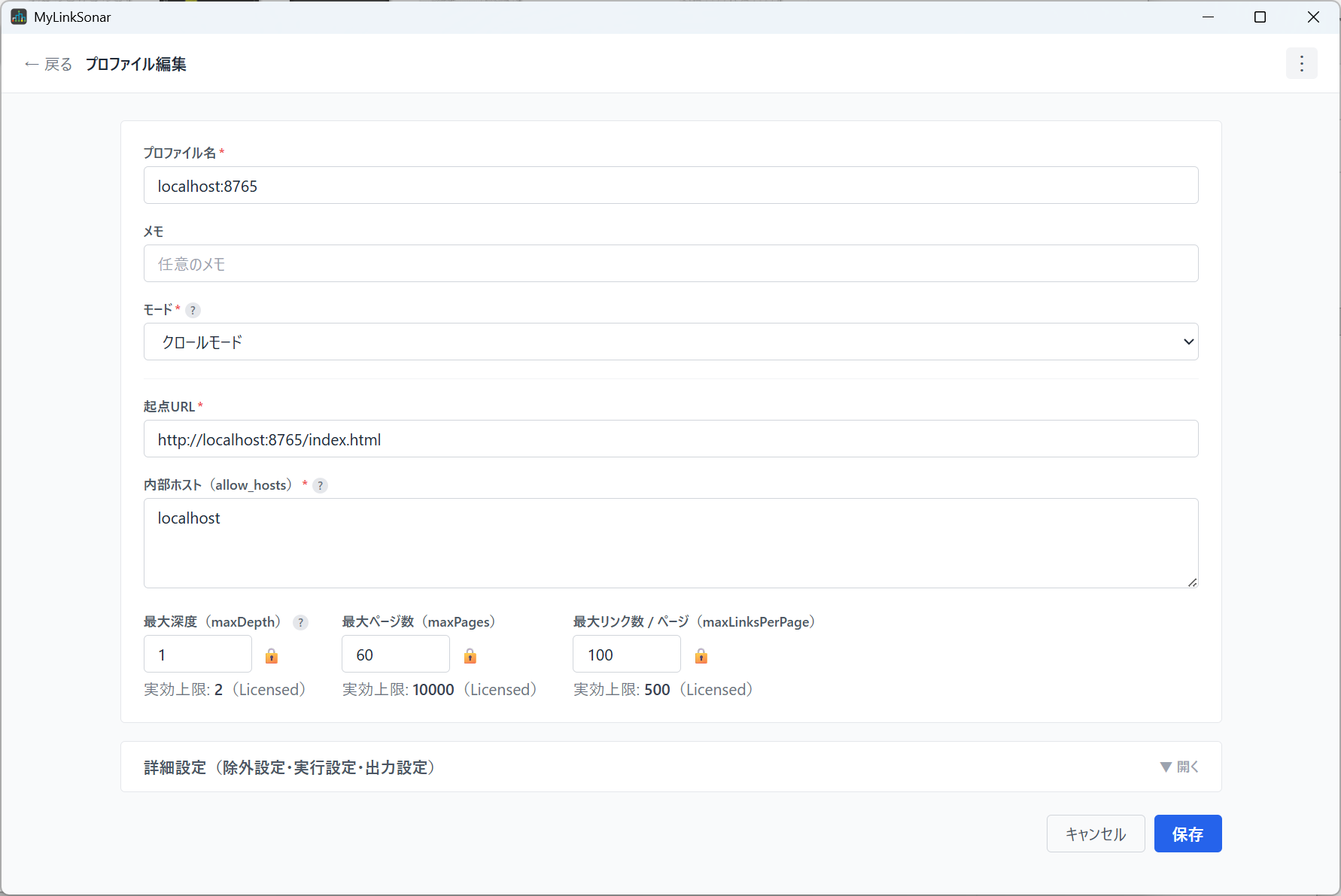The image size is (1341, 896).
Task: Click the lock icon beside maxDepth field
Action: [272, 656]
